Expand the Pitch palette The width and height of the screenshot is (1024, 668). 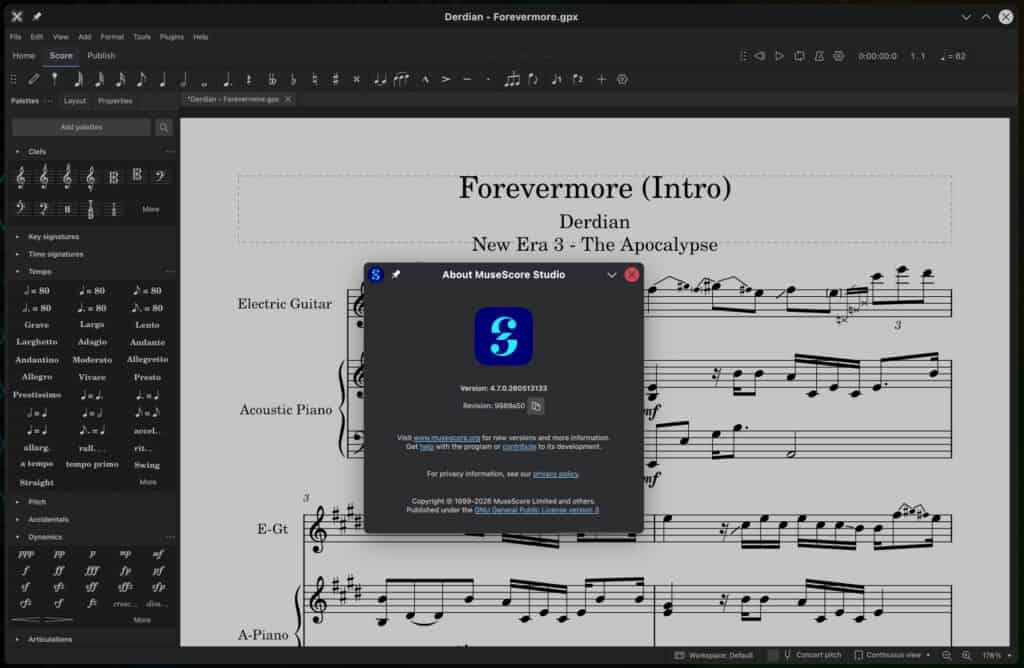point(18,502)
